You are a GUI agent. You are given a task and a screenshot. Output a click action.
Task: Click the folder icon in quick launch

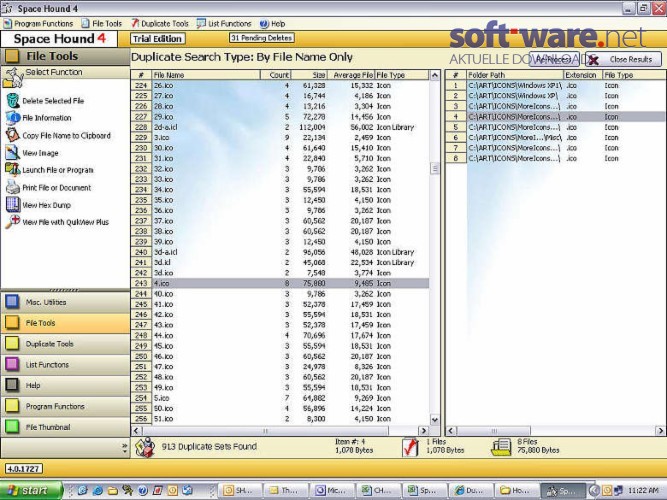(112, 490)
